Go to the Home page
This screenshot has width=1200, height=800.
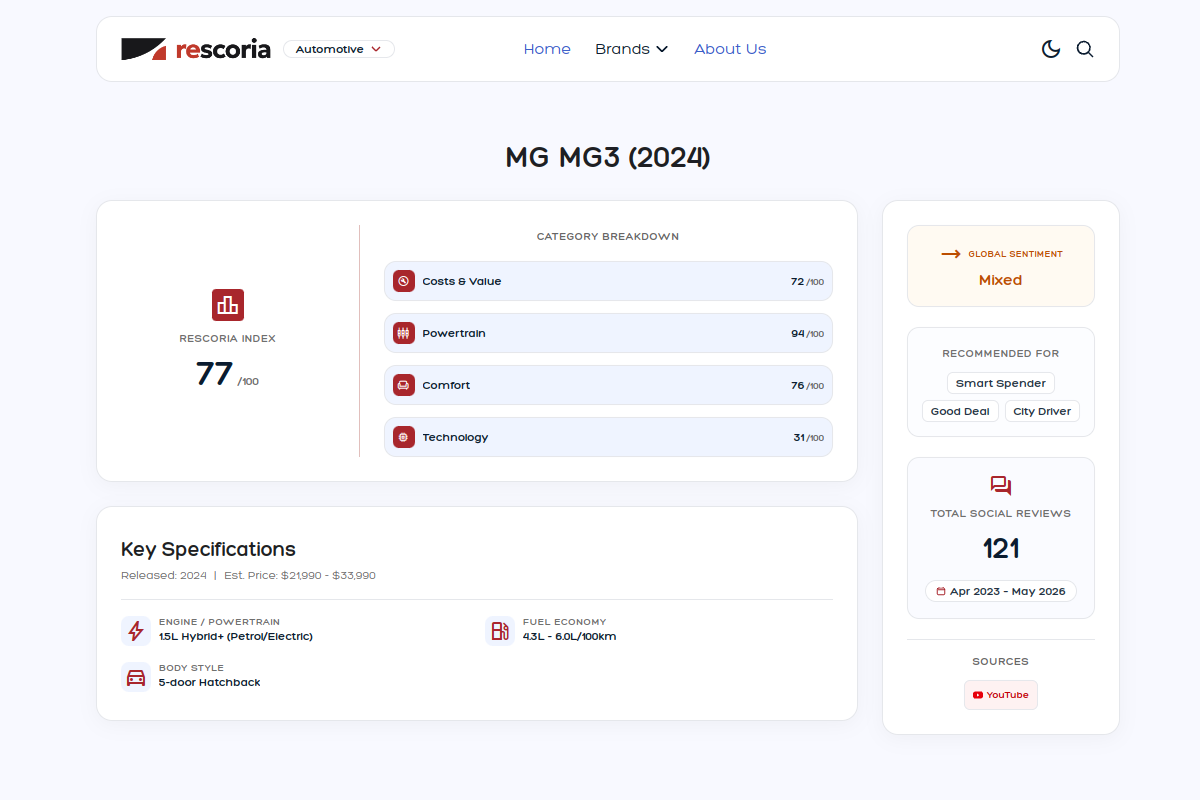(547, 49)
